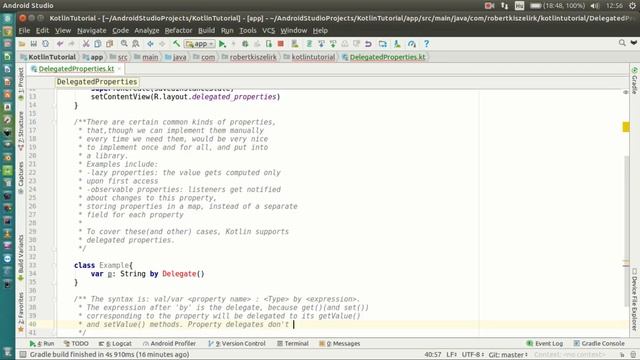The width and height of the screenshot is (640, 360).
Task: Open the File menu
Action: tap(24, 31)
